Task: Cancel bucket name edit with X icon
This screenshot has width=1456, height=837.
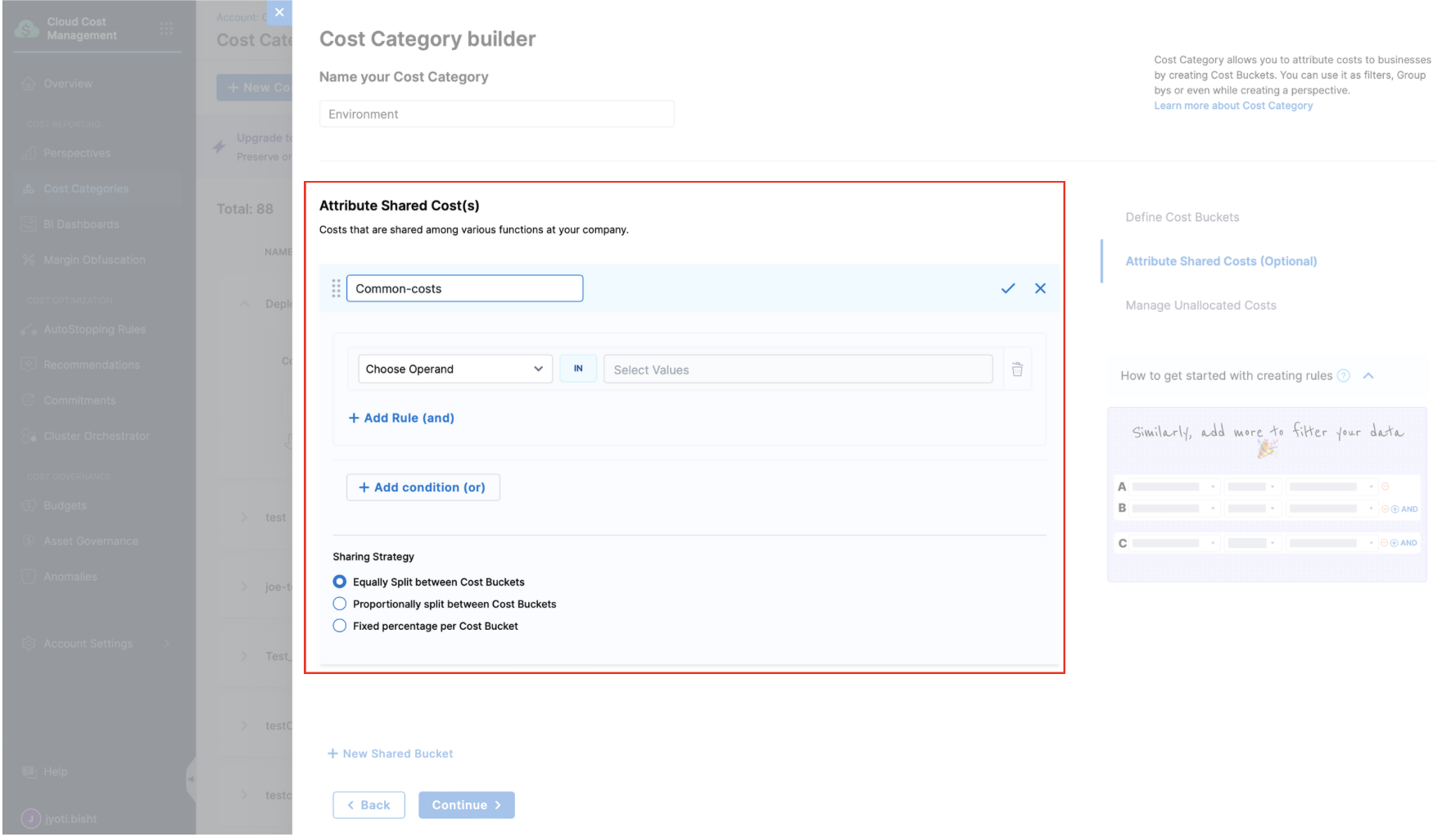Action: [1040, 288]
